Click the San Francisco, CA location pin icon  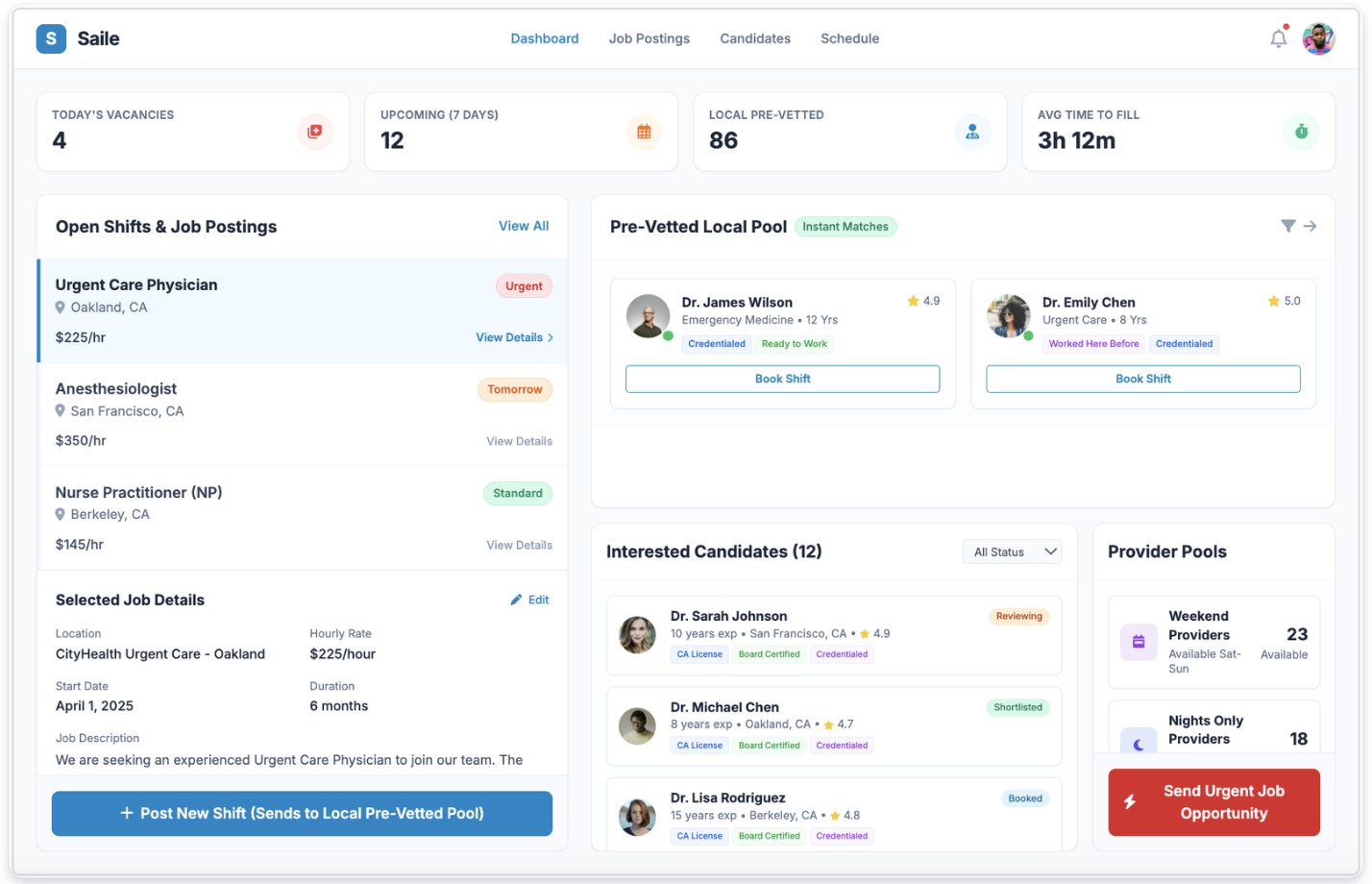[x=61, y=411]
